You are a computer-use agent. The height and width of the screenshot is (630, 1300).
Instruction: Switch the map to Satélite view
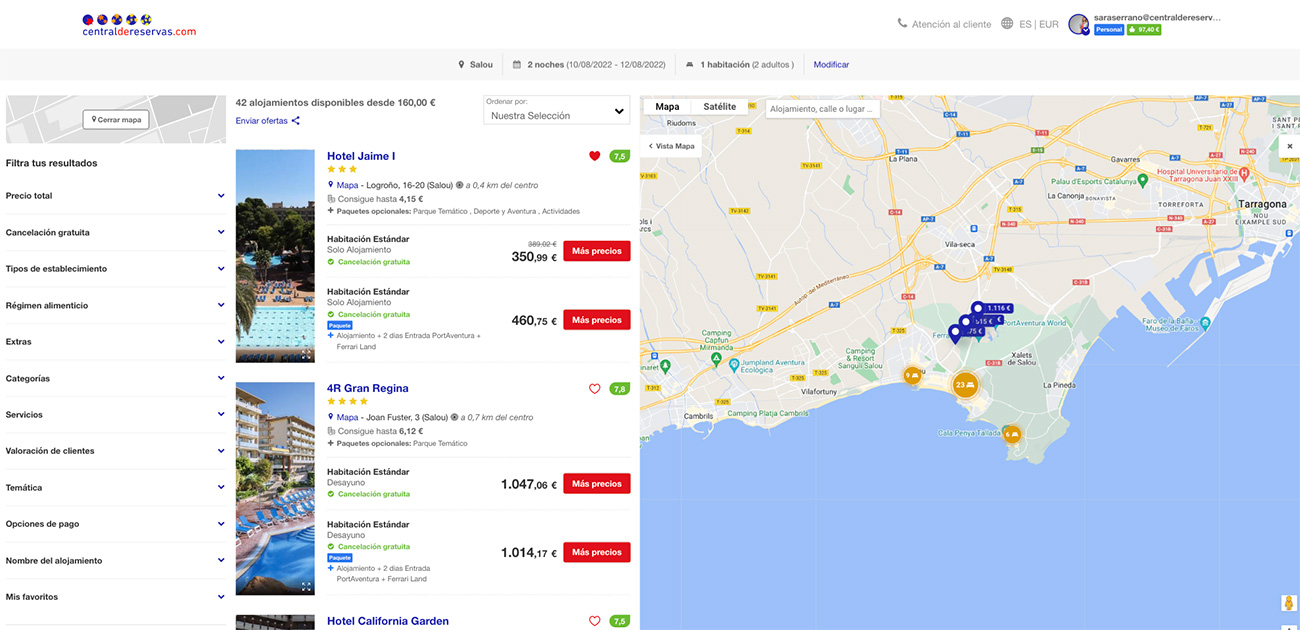point(720,107)
